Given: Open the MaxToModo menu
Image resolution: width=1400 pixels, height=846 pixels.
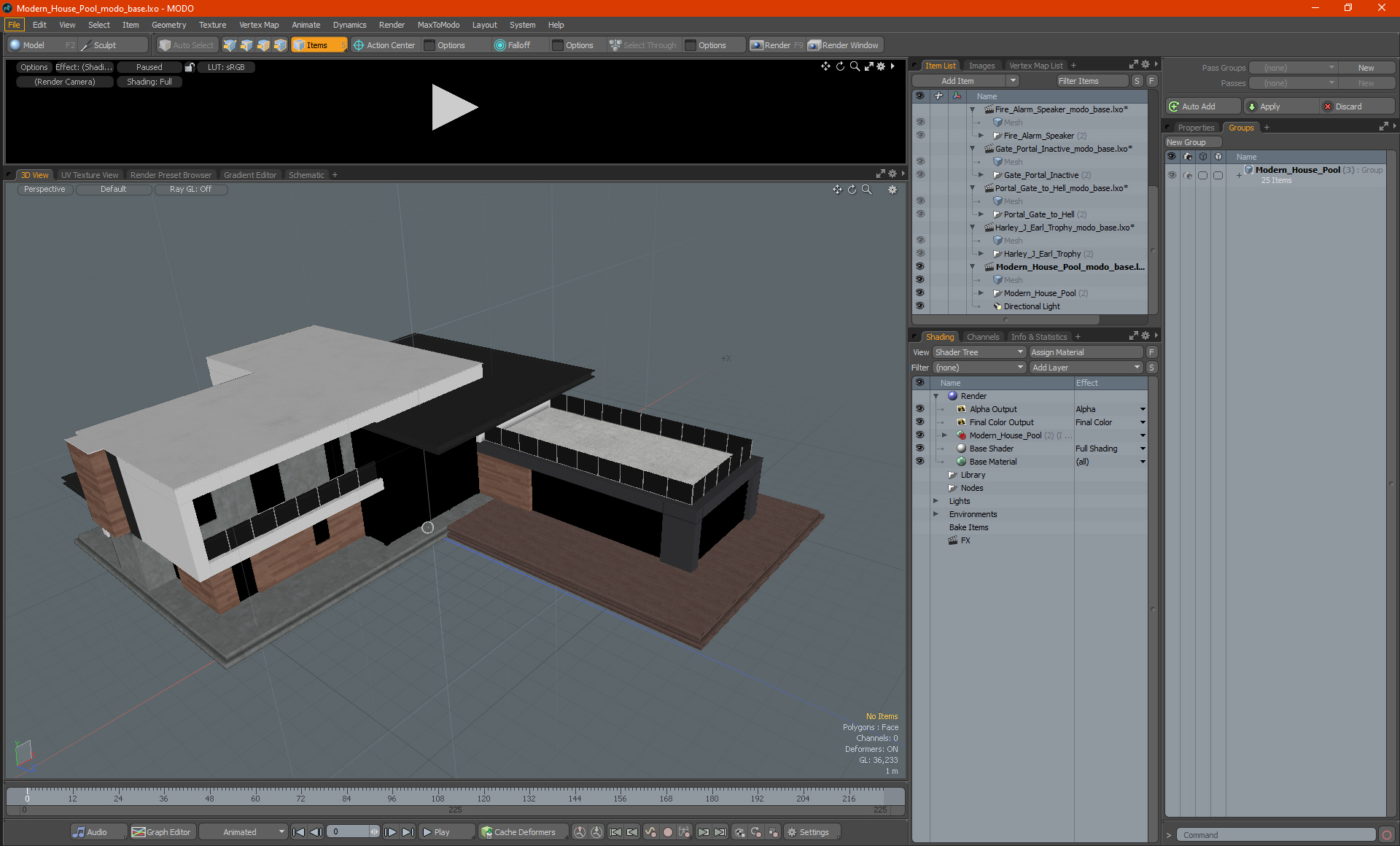Looking at the screenshot, I should pos(438,25).
